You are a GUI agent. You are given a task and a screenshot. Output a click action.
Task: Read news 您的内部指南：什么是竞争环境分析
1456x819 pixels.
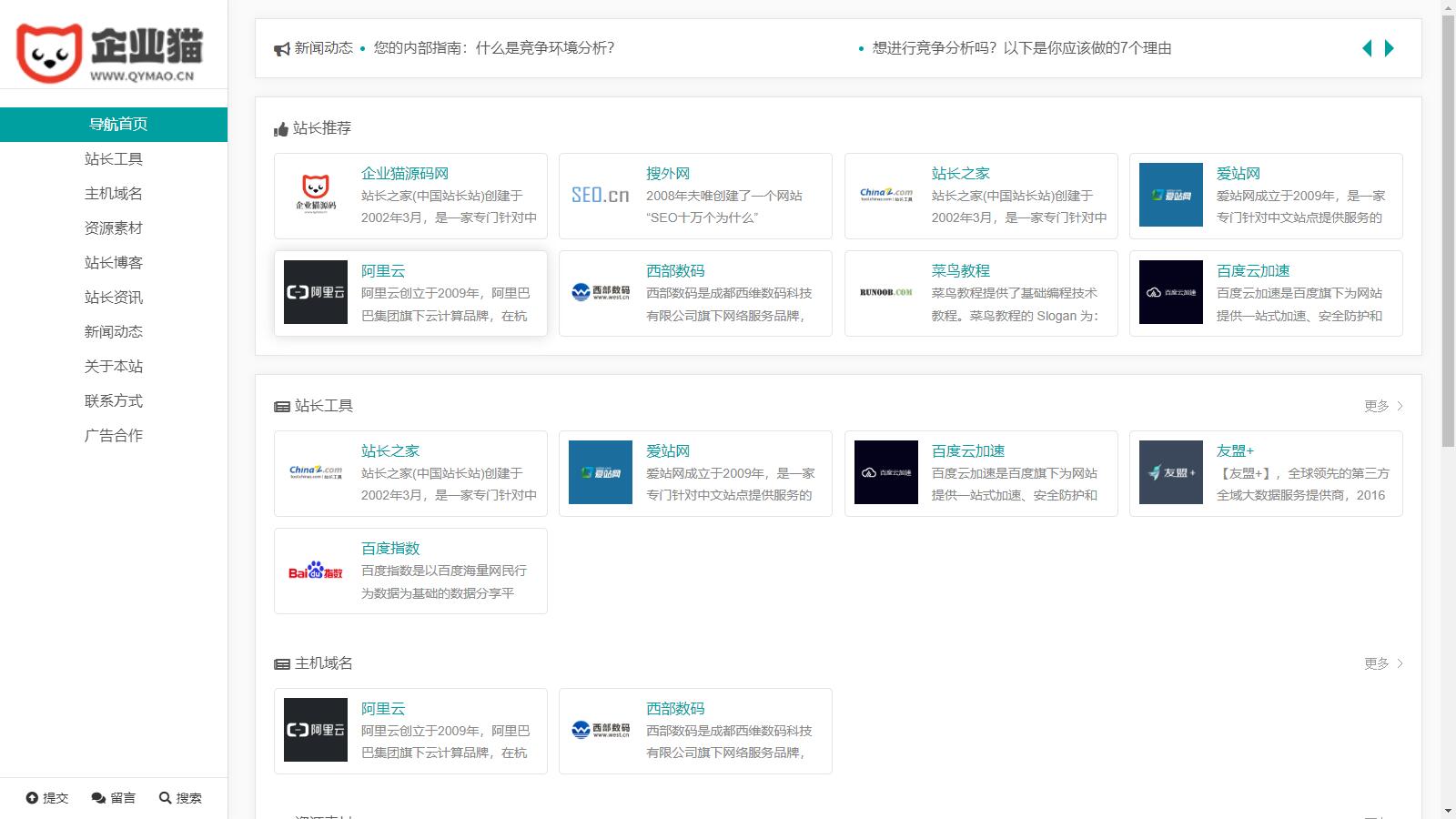(x=493, y=48)
